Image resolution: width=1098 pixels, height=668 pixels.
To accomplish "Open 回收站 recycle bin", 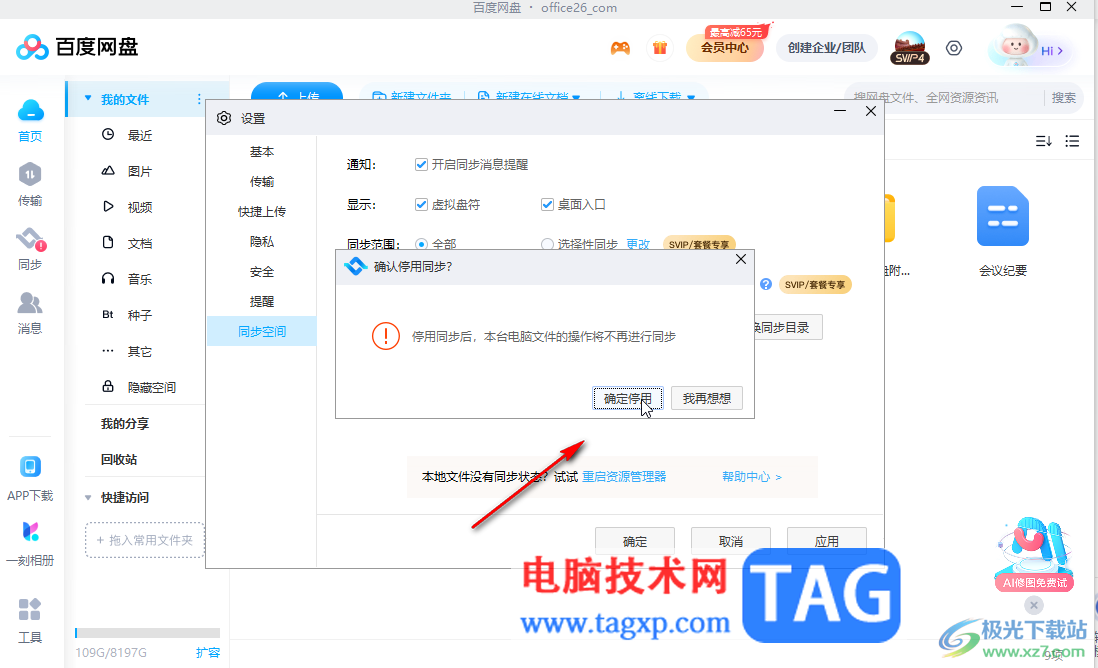I will 119,459.
